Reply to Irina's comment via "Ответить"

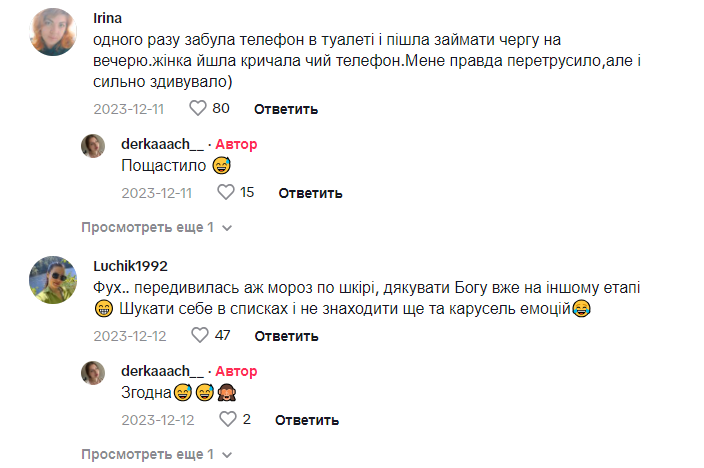286,108
